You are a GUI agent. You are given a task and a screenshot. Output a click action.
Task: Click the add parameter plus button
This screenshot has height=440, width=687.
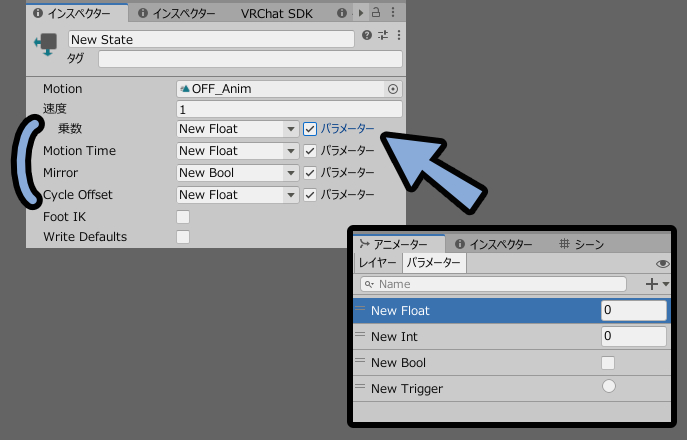click(x=652, y=284)
